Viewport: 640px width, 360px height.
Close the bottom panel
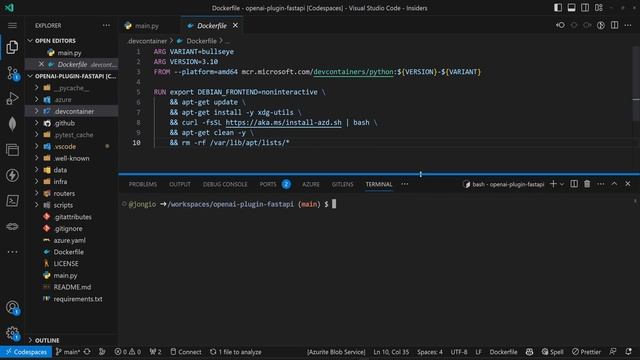tap(628, 184)
